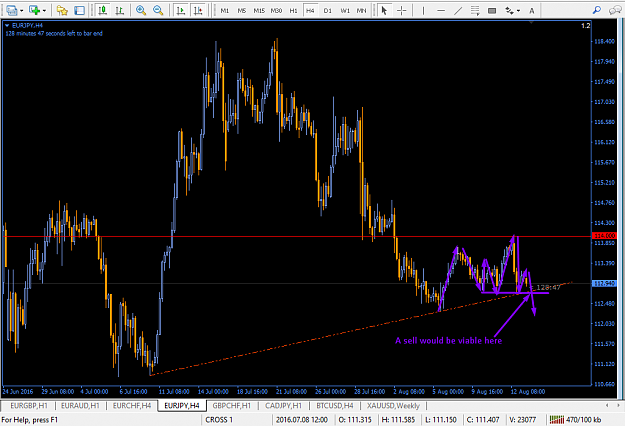The width and height of the screenshot is (625, 426).
Task: Select the M5 timeframe
Action: (242, 10)
